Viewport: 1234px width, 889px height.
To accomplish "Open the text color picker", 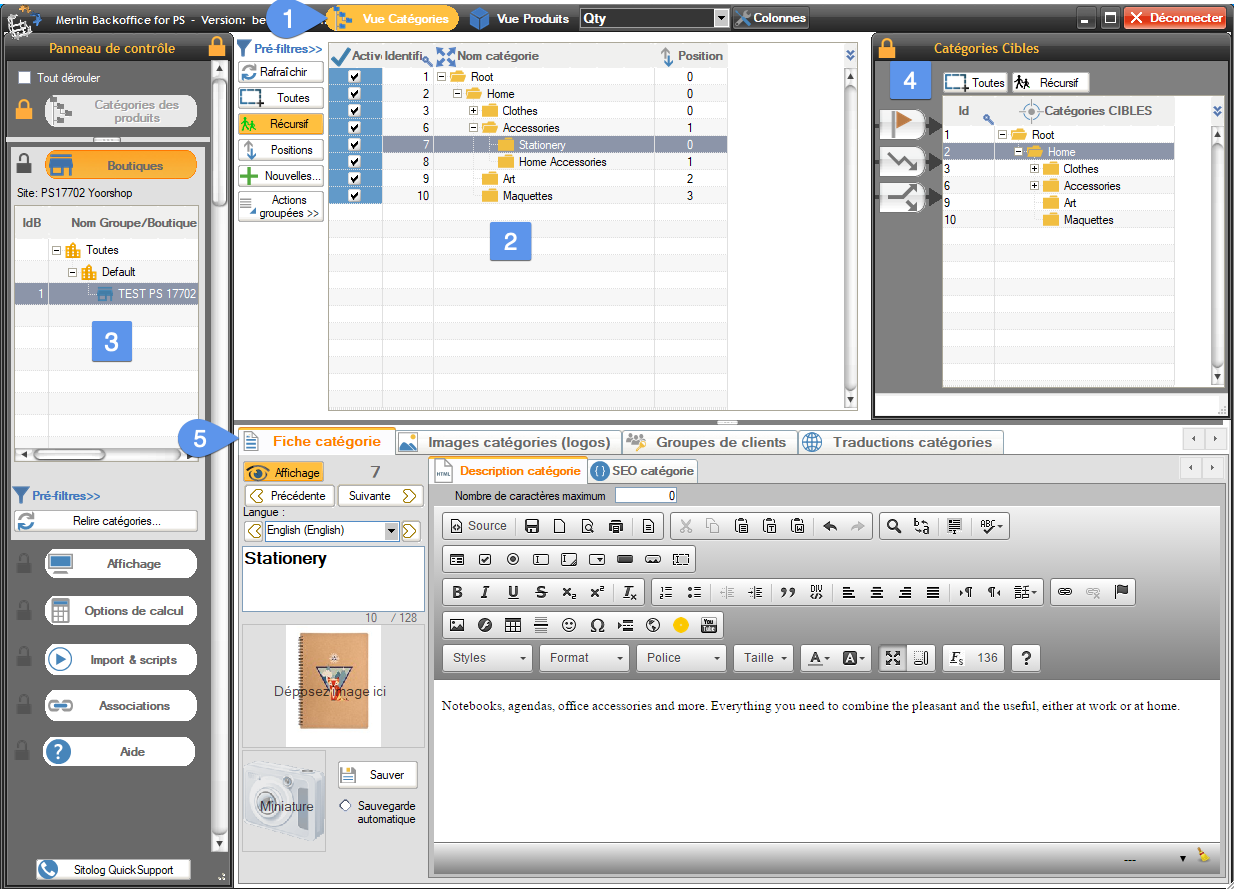I will [x=819, y=658].
